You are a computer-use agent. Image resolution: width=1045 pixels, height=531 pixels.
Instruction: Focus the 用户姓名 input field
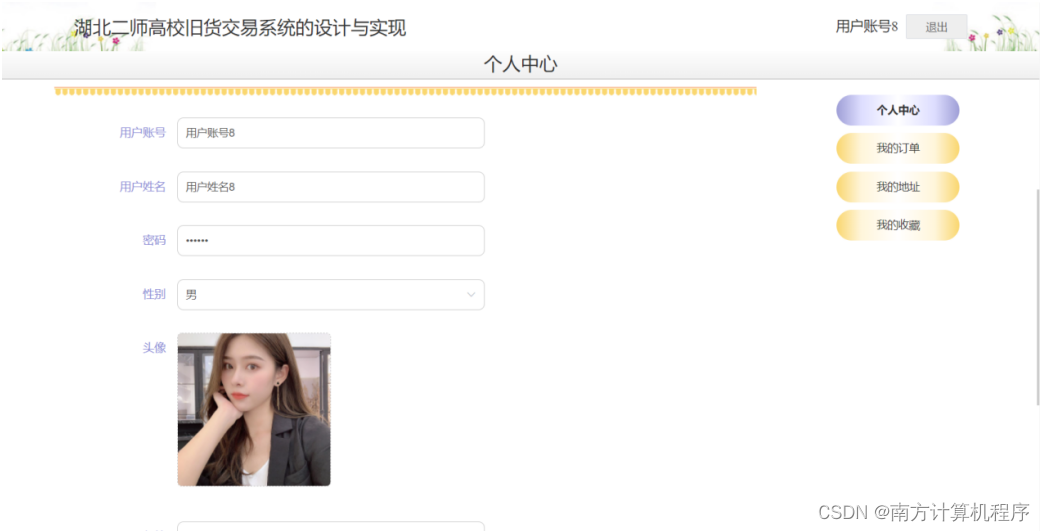tap(331, 187)
